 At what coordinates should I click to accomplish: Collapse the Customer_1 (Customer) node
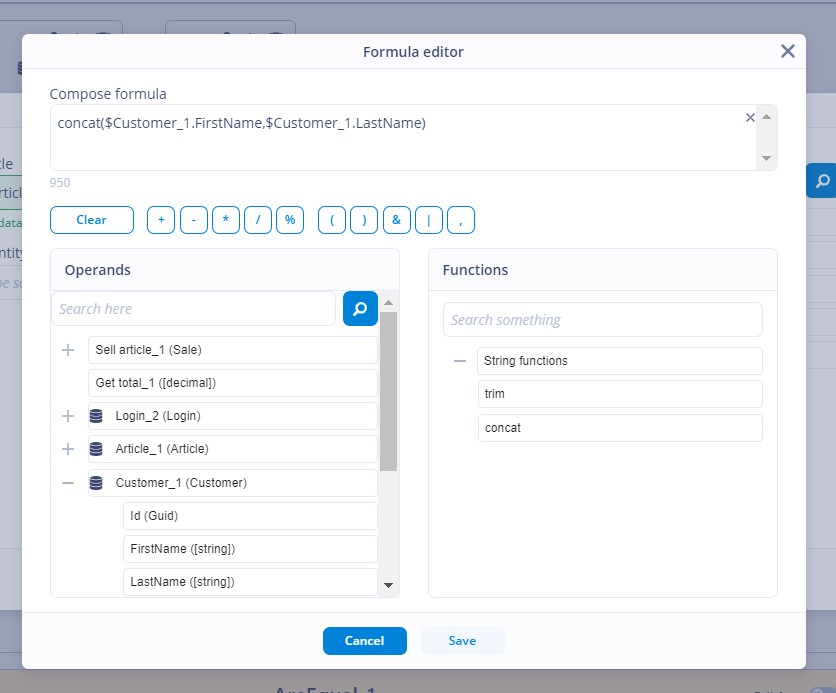(x=68, y=483)
